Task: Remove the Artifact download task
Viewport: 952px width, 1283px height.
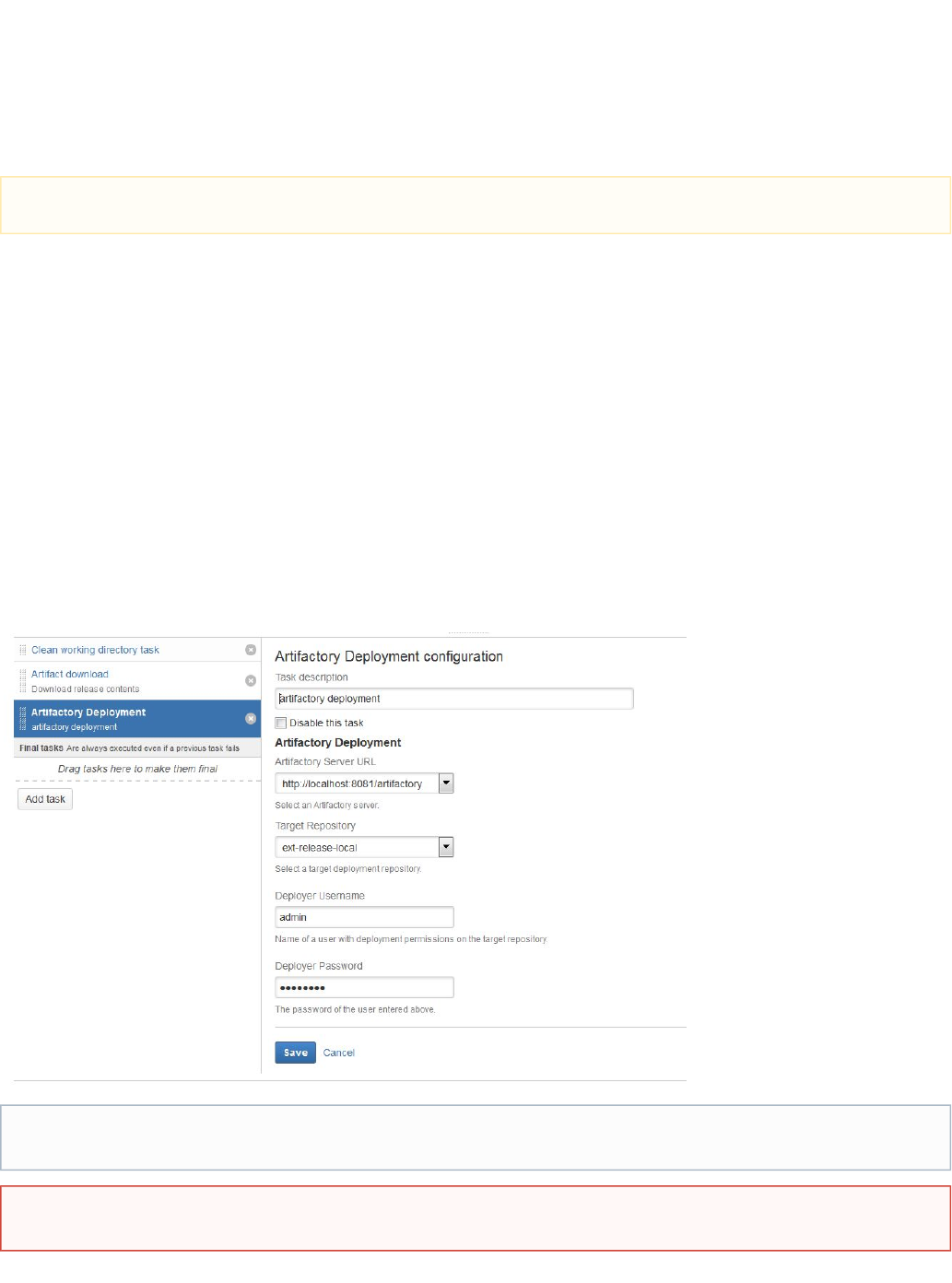Action: (251, 680)
